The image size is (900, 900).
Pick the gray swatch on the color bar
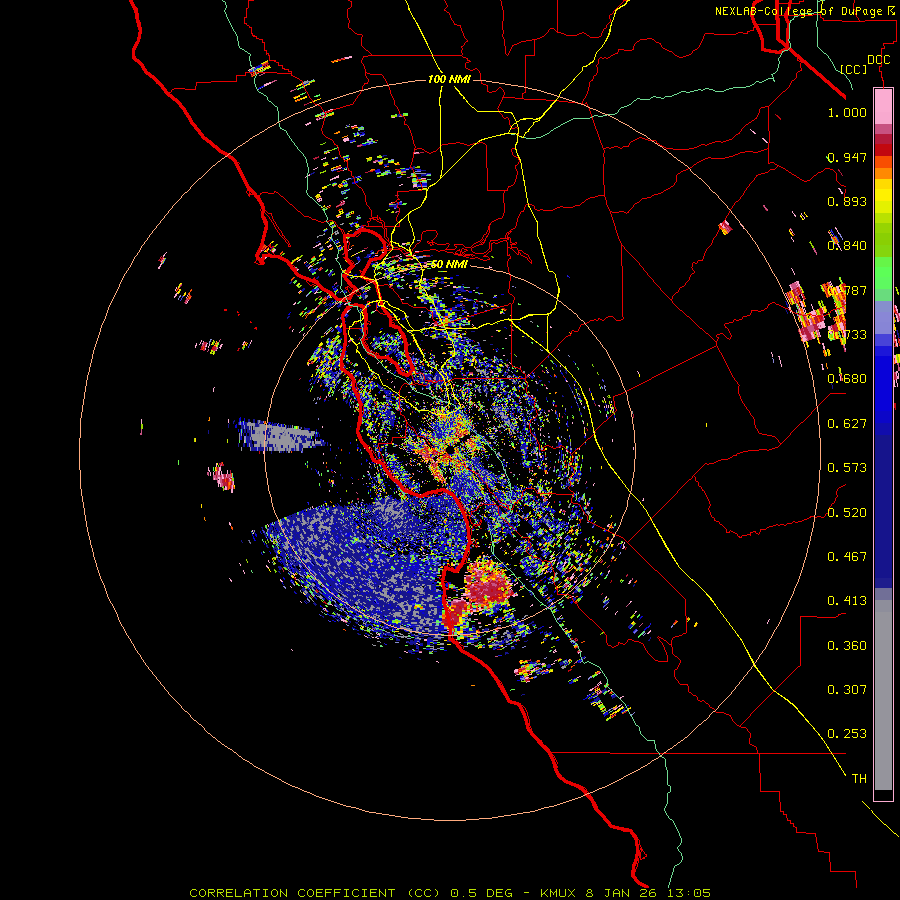[883, 695]
